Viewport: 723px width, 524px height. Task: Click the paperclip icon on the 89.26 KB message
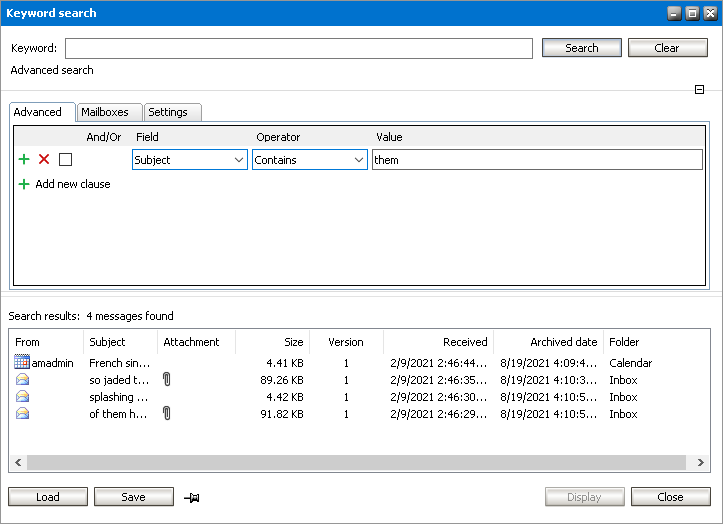coord(167,380)
